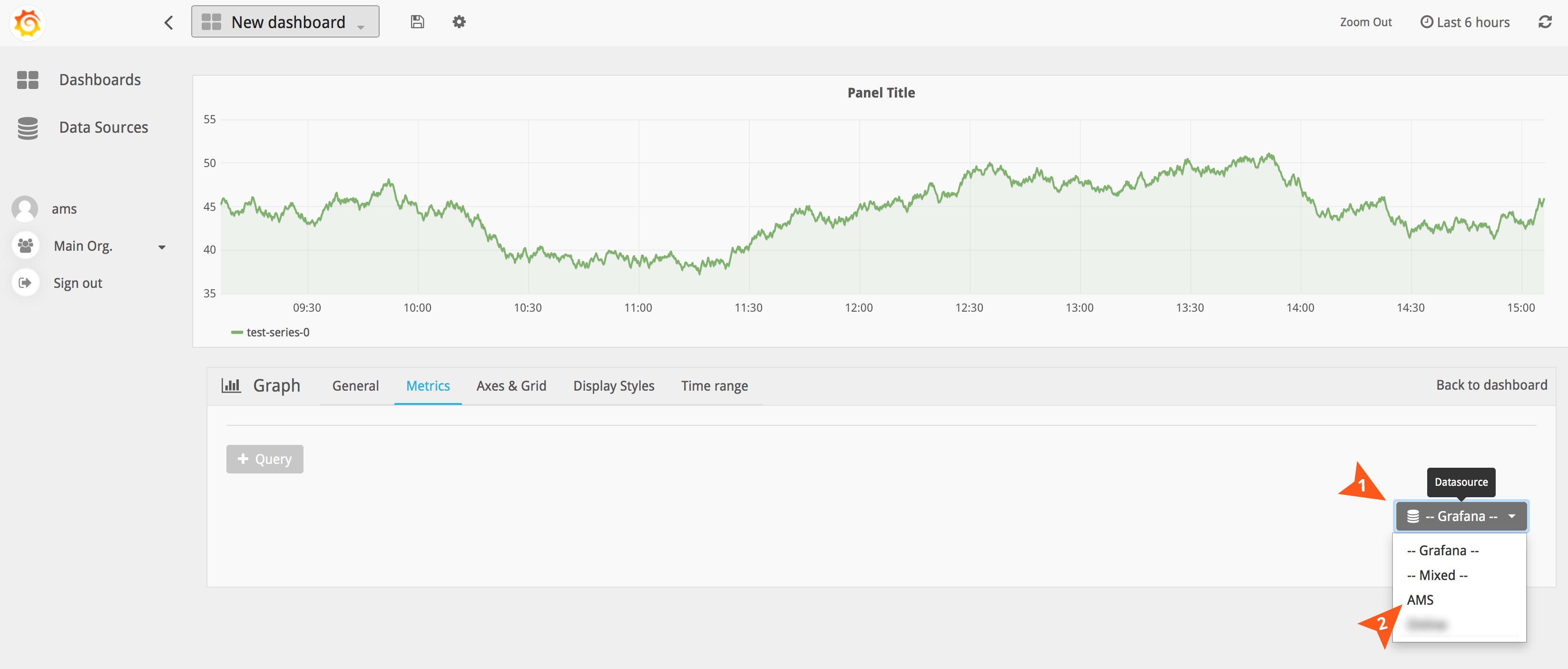
Task: Click the Sign out arrow icon
Action: click(x=25, y=283)
